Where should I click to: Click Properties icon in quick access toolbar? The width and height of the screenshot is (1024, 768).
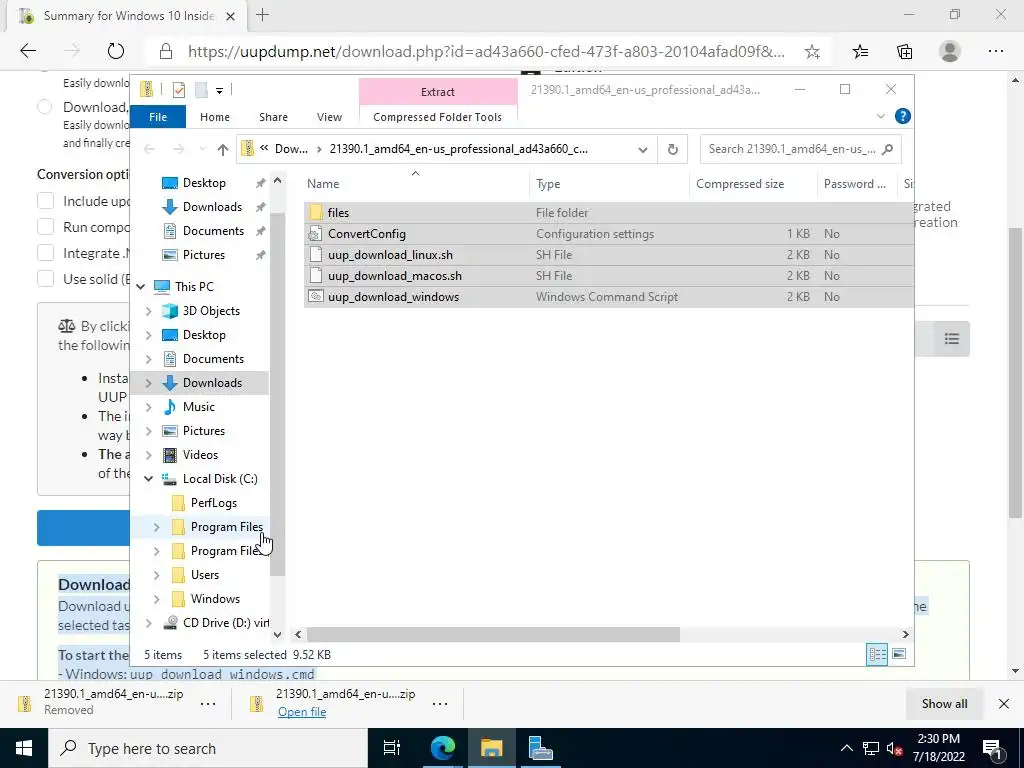point(178,90)
